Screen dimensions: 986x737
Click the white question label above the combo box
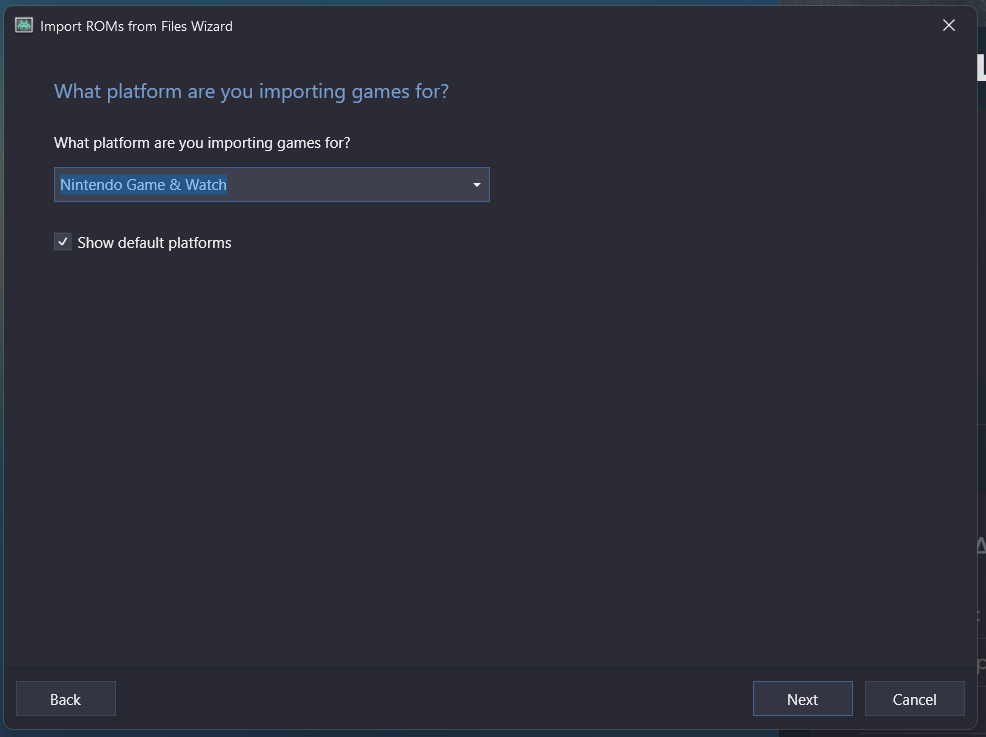(202, 143)
